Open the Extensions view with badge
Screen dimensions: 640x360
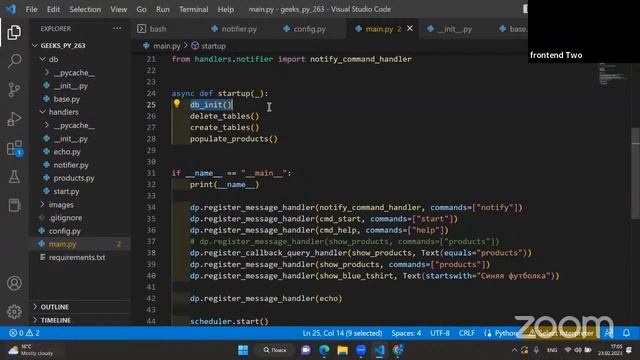pyautogui.click(x=14, y=148)
